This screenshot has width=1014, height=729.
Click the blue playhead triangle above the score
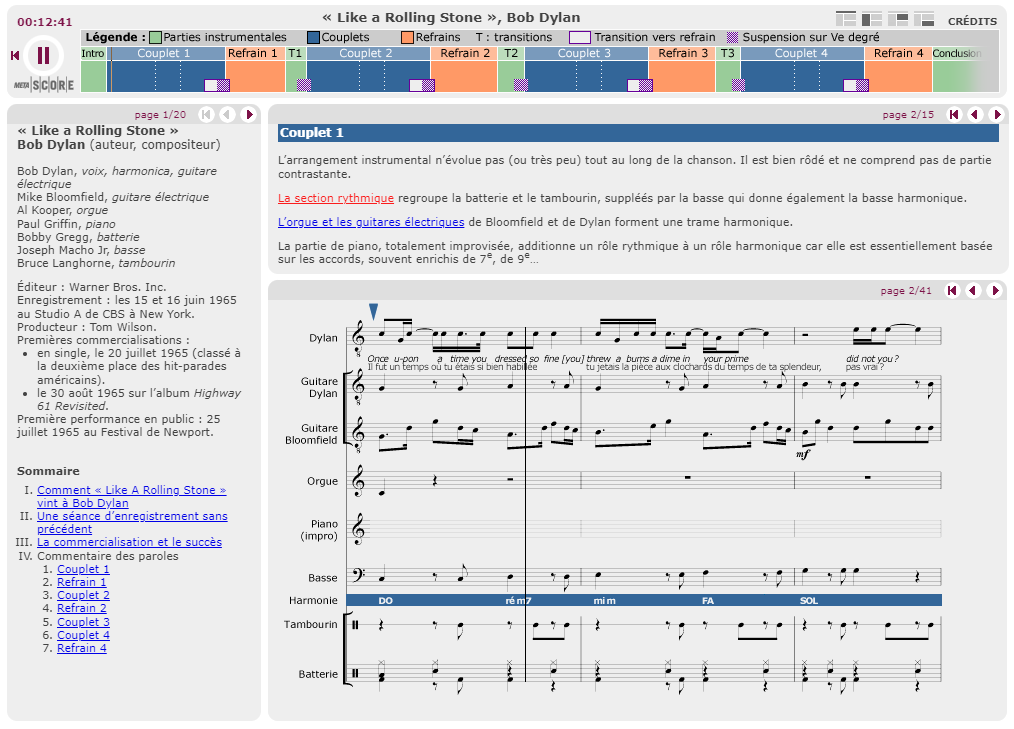point(373,312)
